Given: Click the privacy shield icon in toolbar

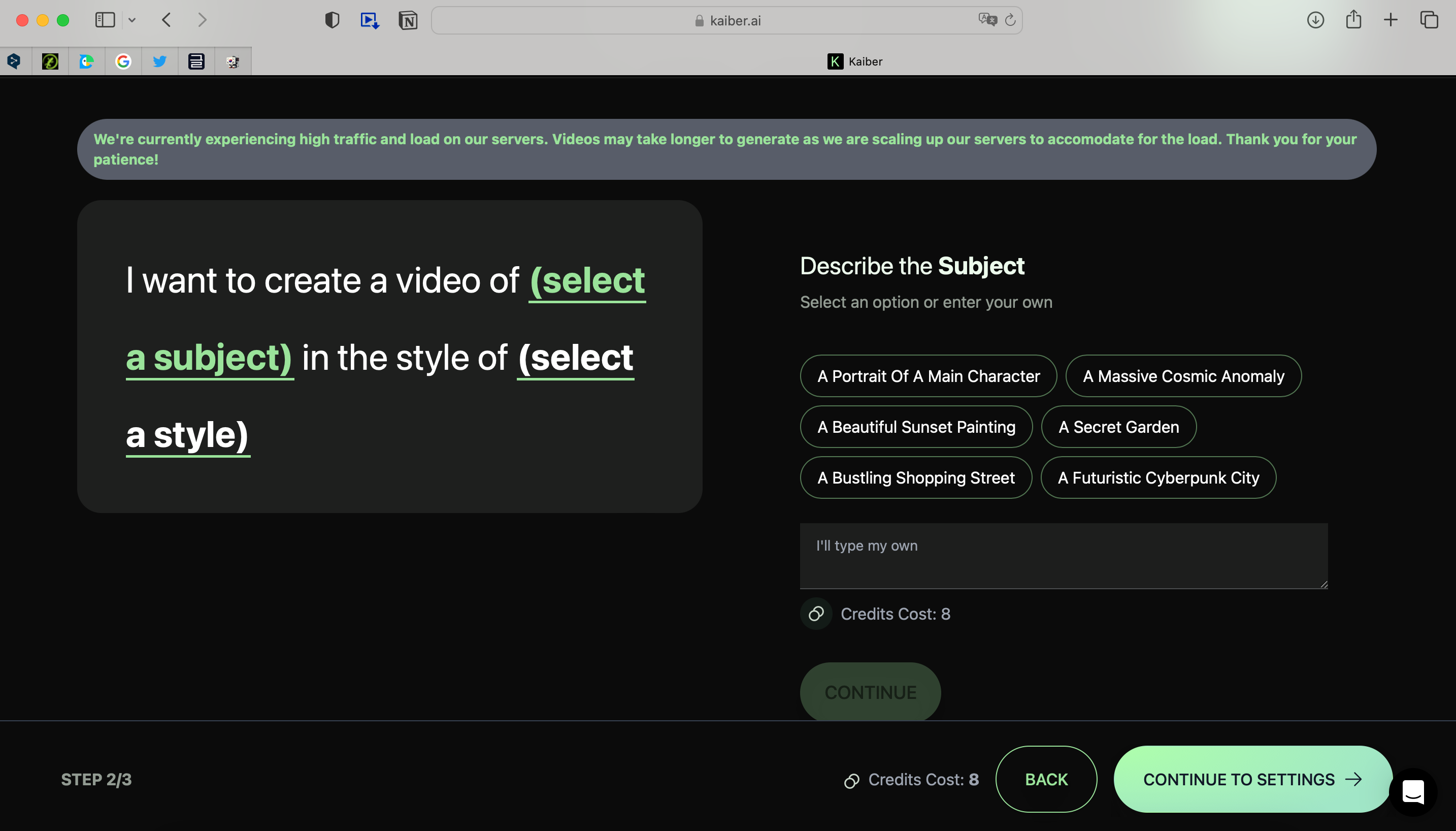Looking at the screenshot, I should point(332,20).
